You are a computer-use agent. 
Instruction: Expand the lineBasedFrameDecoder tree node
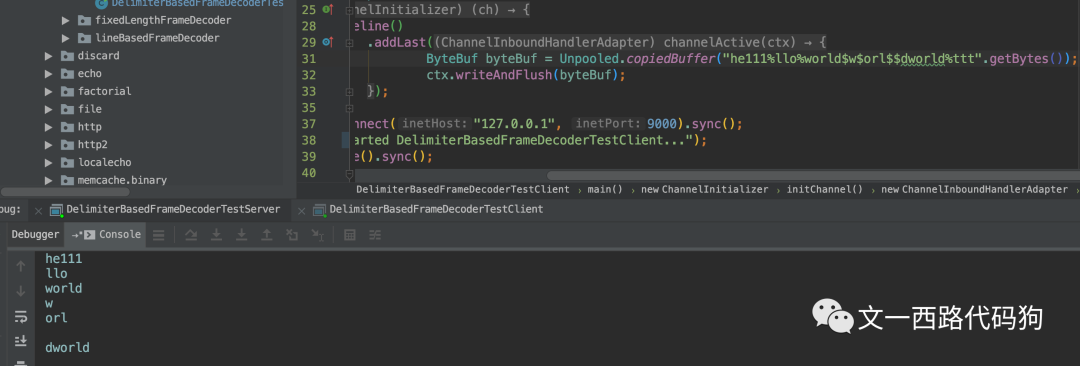pos(66,38)
